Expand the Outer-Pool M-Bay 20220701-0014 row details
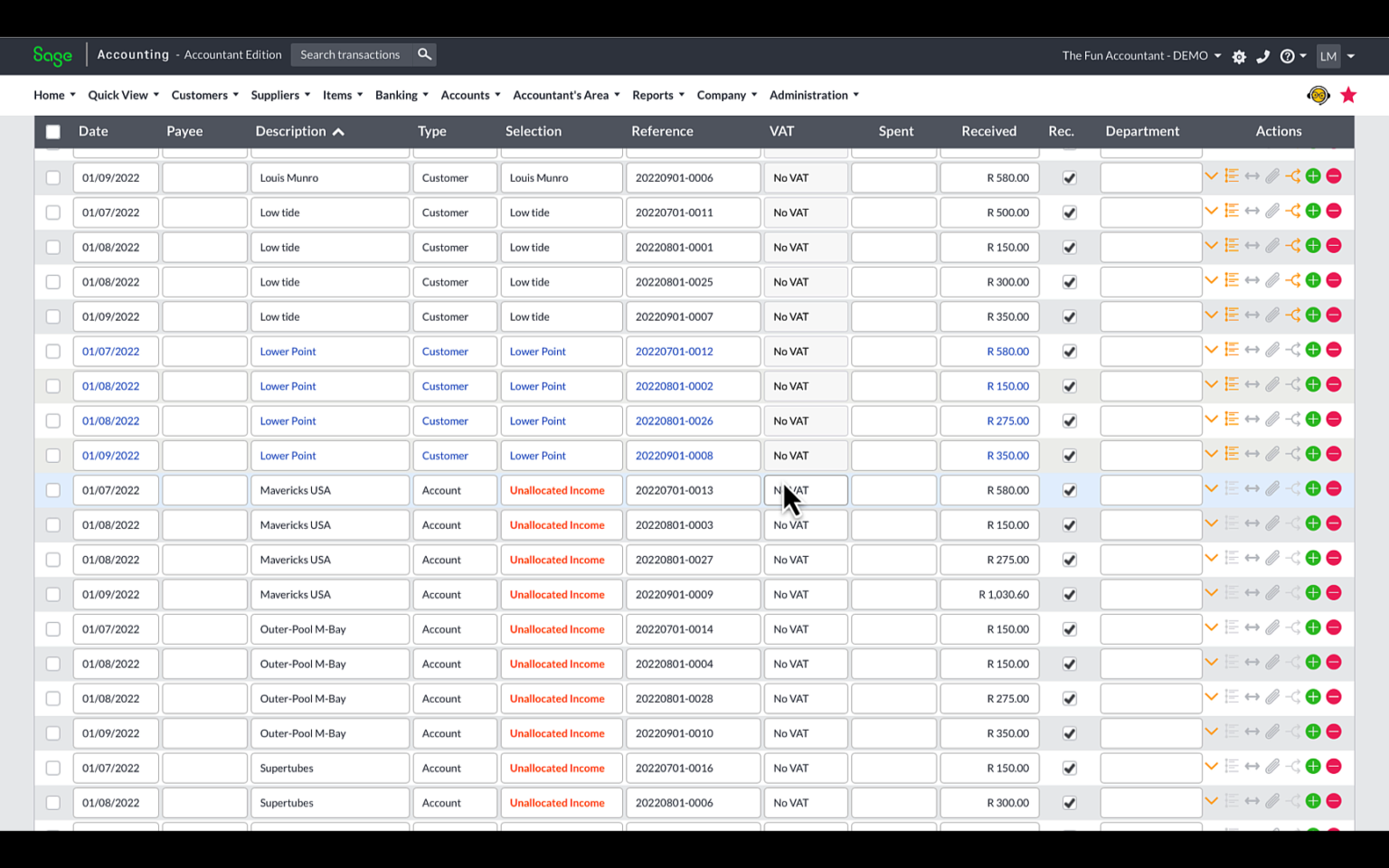 tap(1212, 627)
